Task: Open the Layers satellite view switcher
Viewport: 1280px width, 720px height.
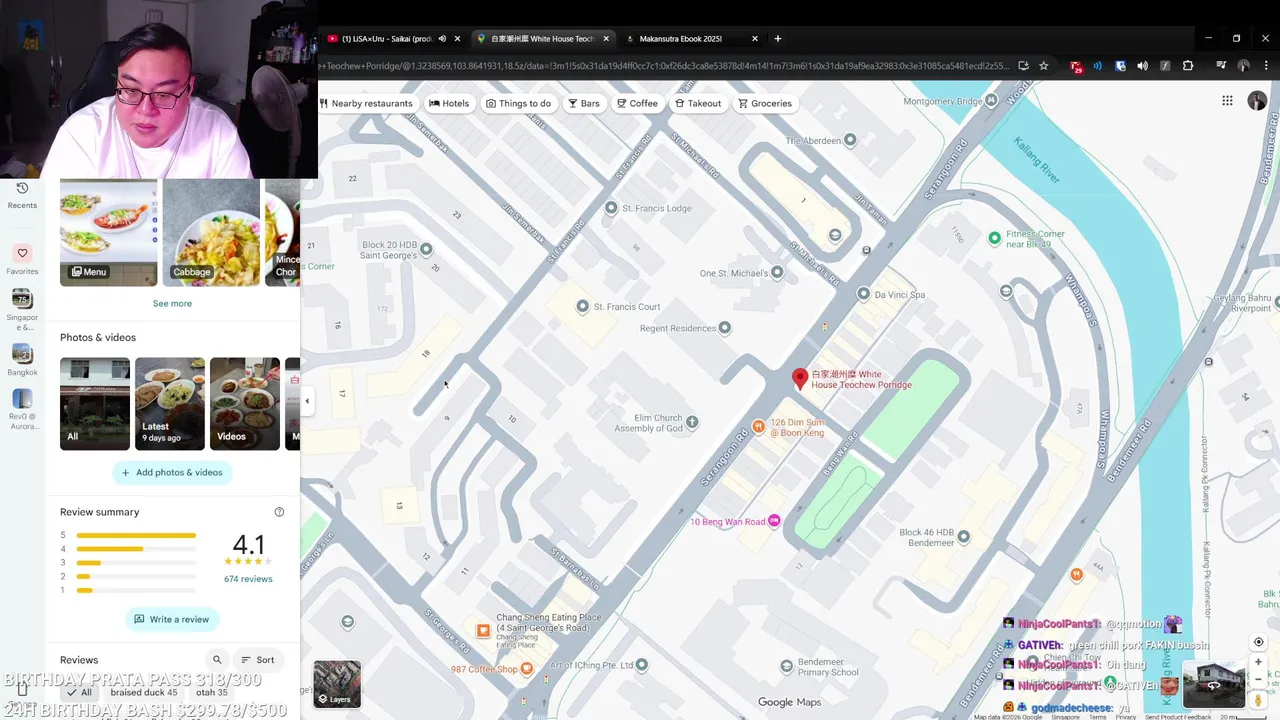Action: 337,684
